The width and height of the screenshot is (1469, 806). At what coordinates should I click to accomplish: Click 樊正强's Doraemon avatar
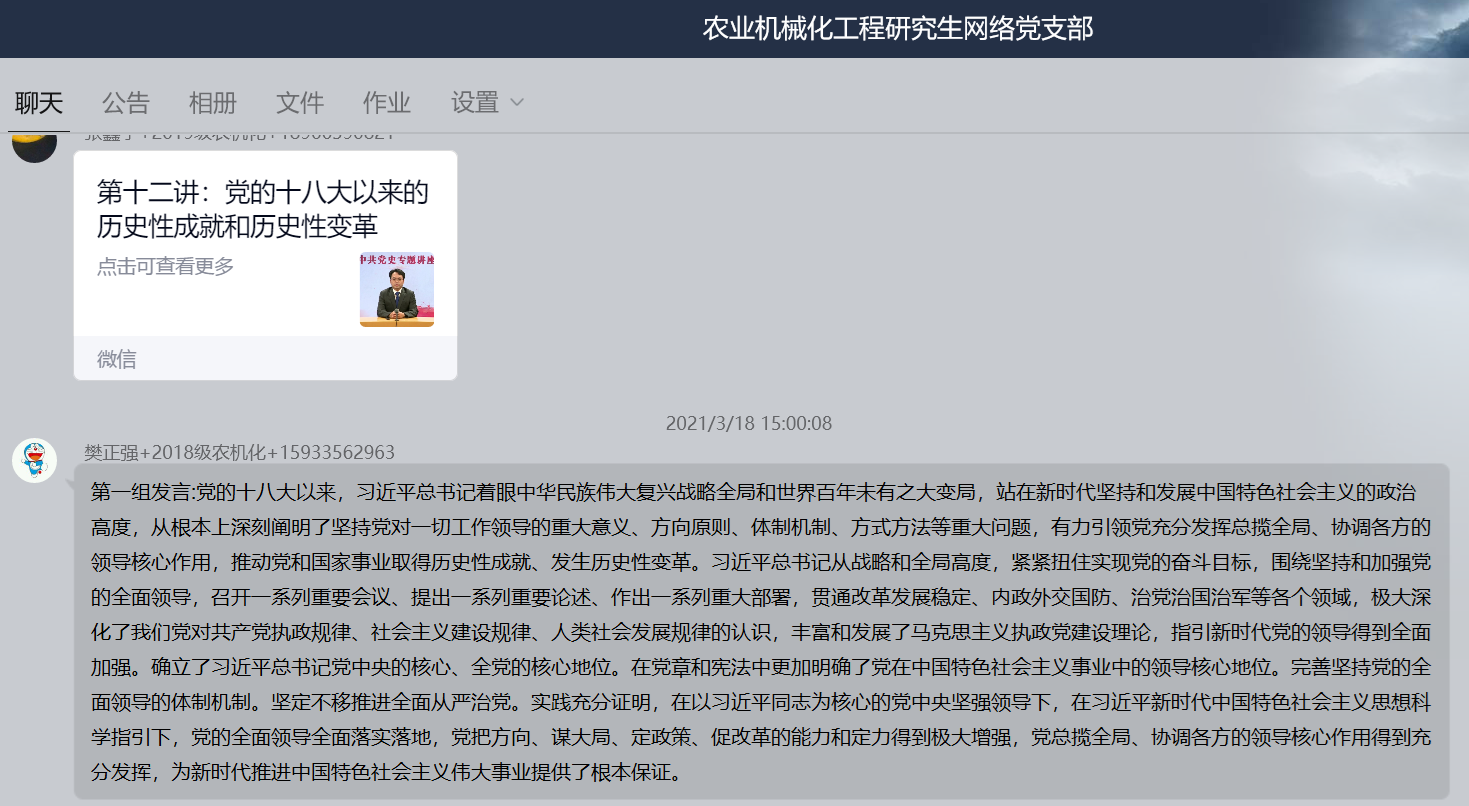pos(33,458)
